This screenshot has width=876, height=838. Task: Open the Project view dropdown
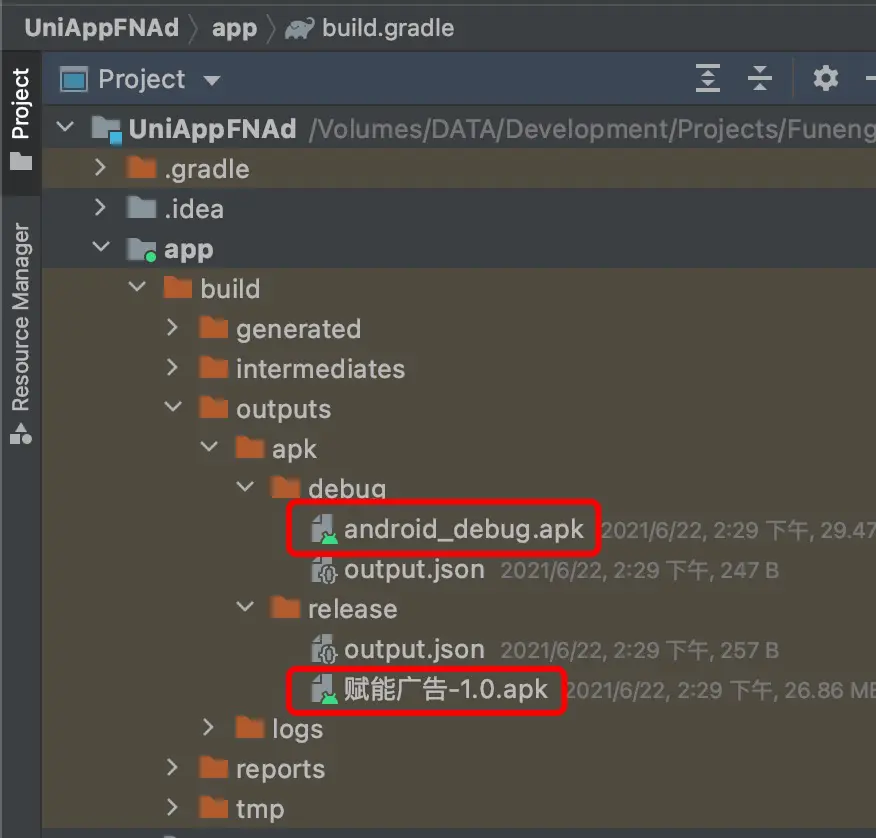coord(211,80)
